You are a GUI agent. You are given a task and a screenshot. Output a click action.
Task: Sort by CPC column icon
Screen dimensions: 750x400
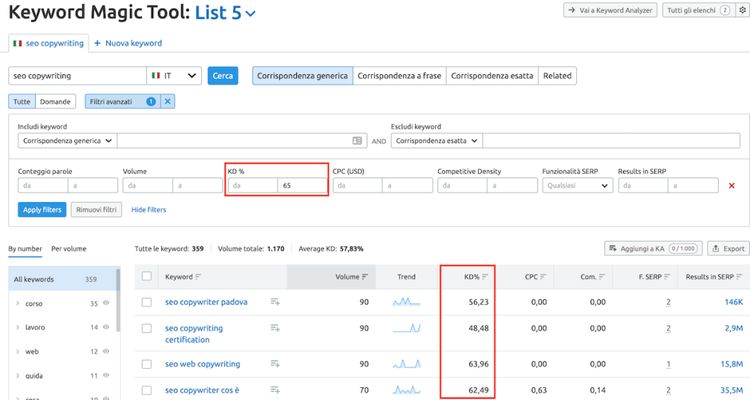(x=543, y=277)
